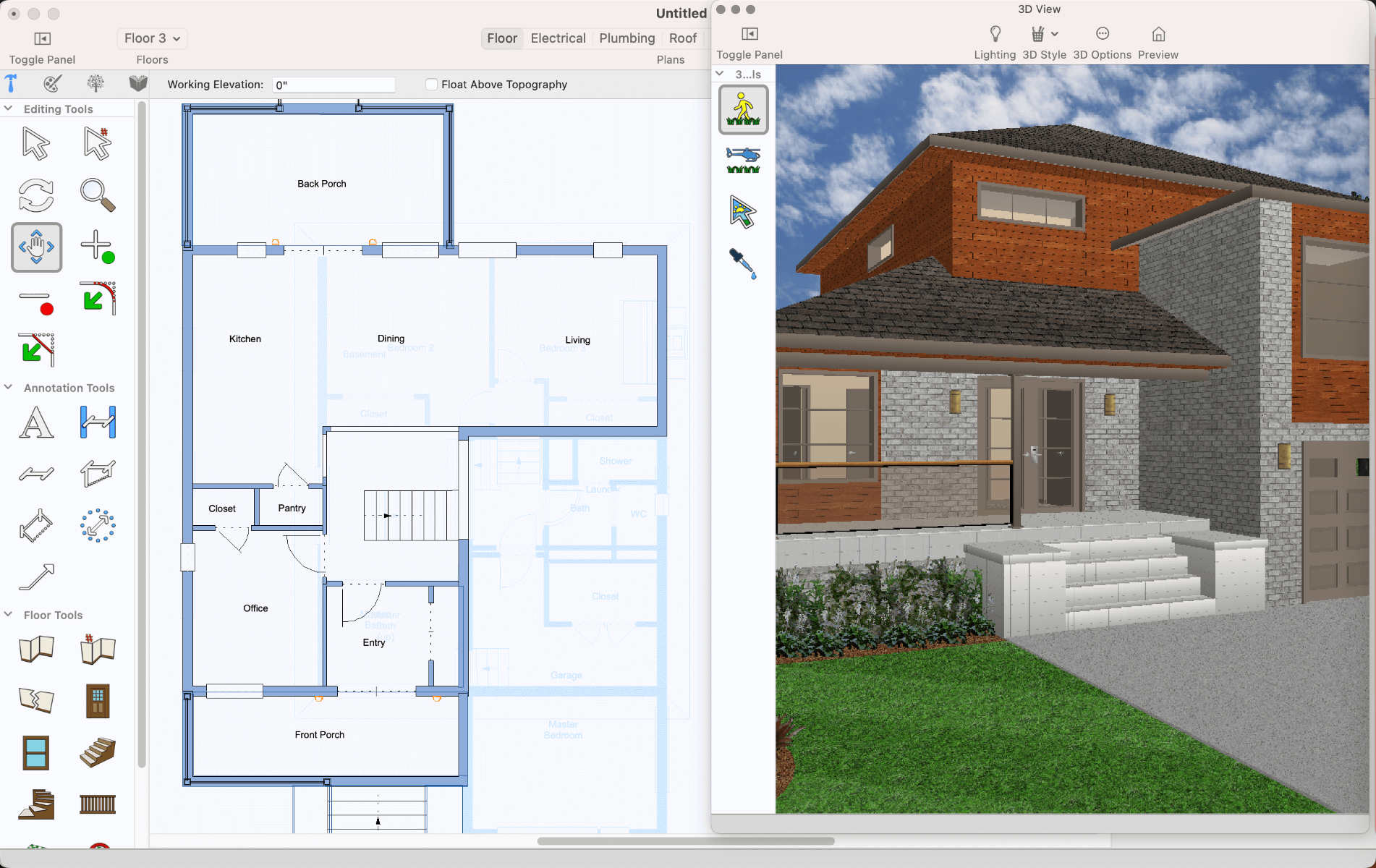Click the Working Elevation input field
Image resolution: width=1376 pixels, height=868 pixels.
pos(334,85)
